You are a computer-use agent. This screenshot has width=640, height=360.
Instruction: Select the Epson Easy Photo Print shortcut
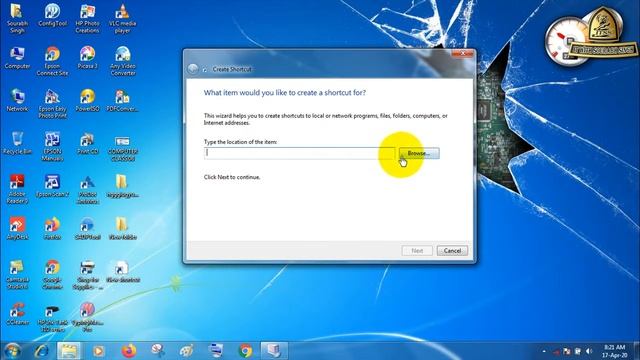pos(52,104)
